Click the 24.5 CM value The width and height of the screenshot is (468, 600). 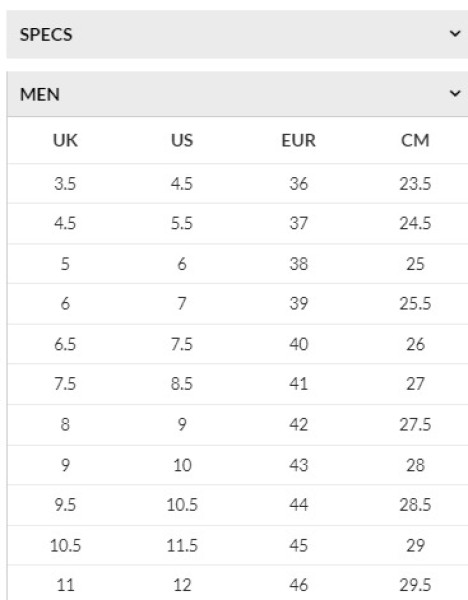pos(415,223)
